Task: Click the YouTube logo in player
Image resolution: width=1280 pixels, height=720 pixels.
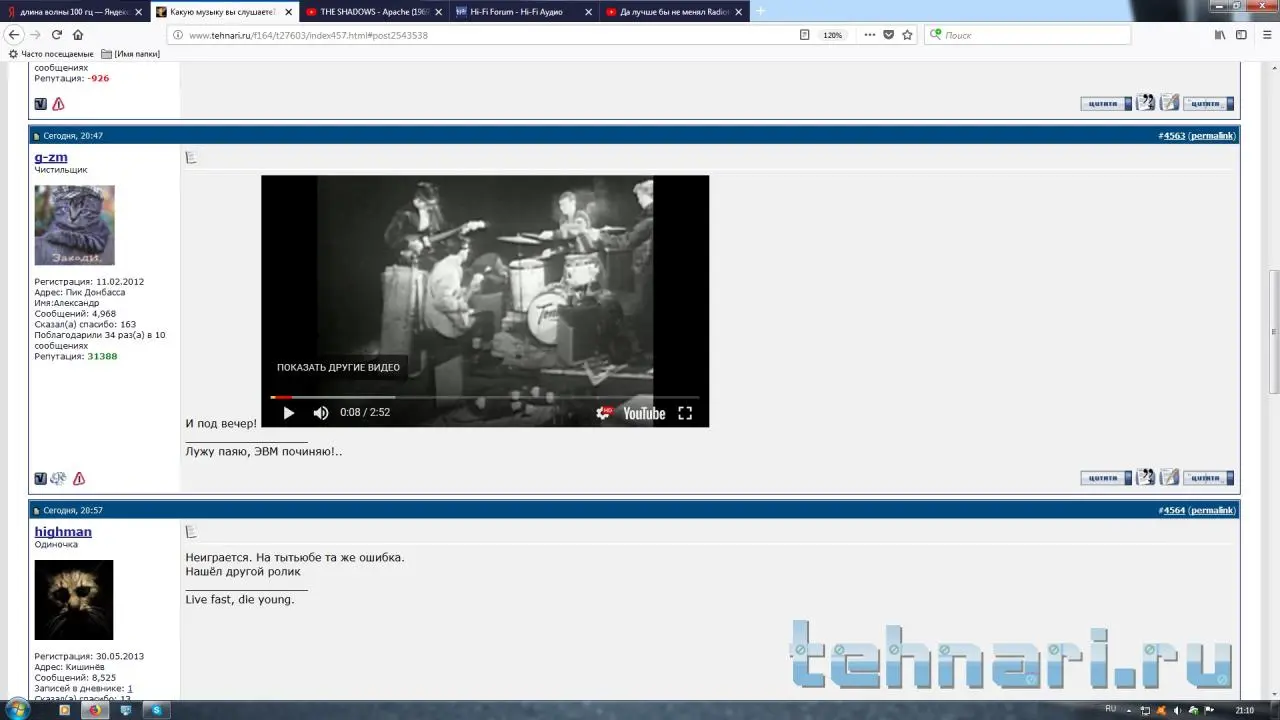Action: click(x=644, y=413)
